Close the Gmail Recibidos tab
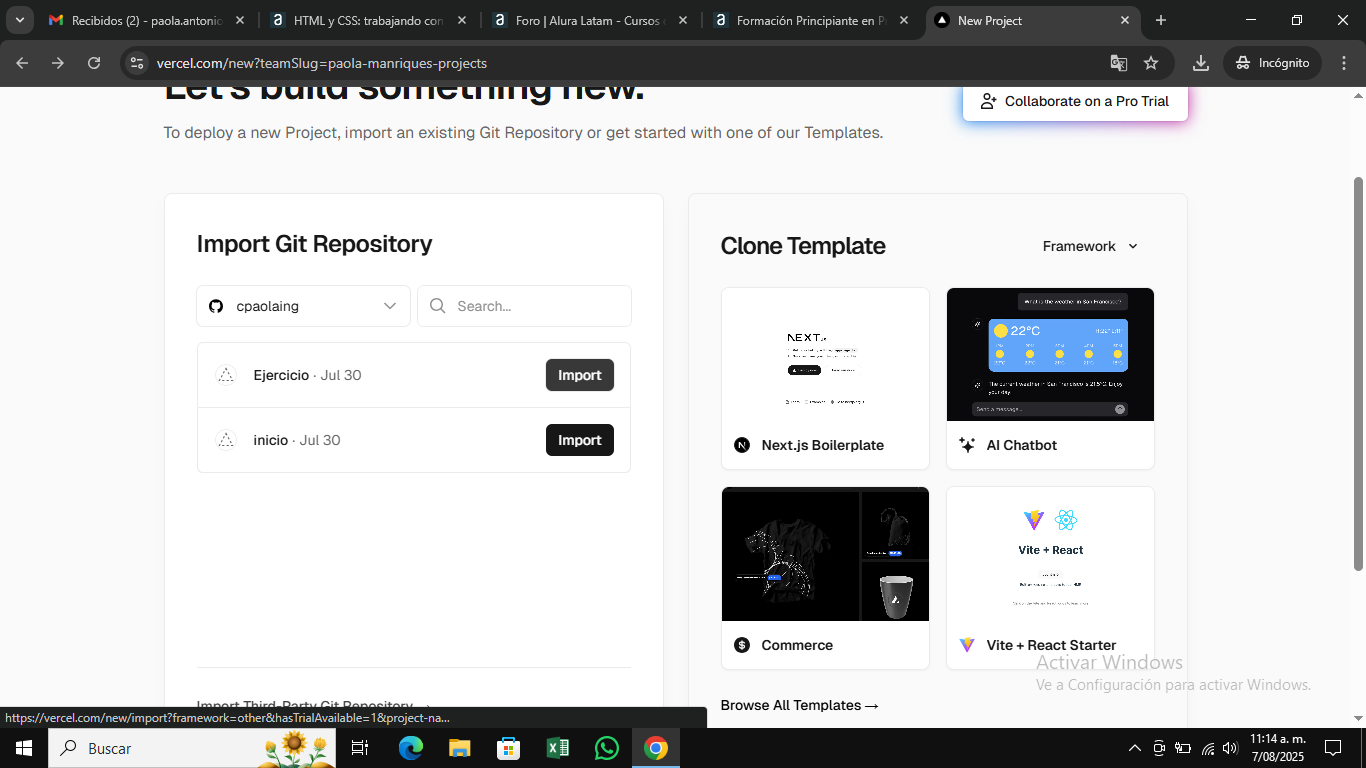This screenshot has width=1366, height=768. 240,20
